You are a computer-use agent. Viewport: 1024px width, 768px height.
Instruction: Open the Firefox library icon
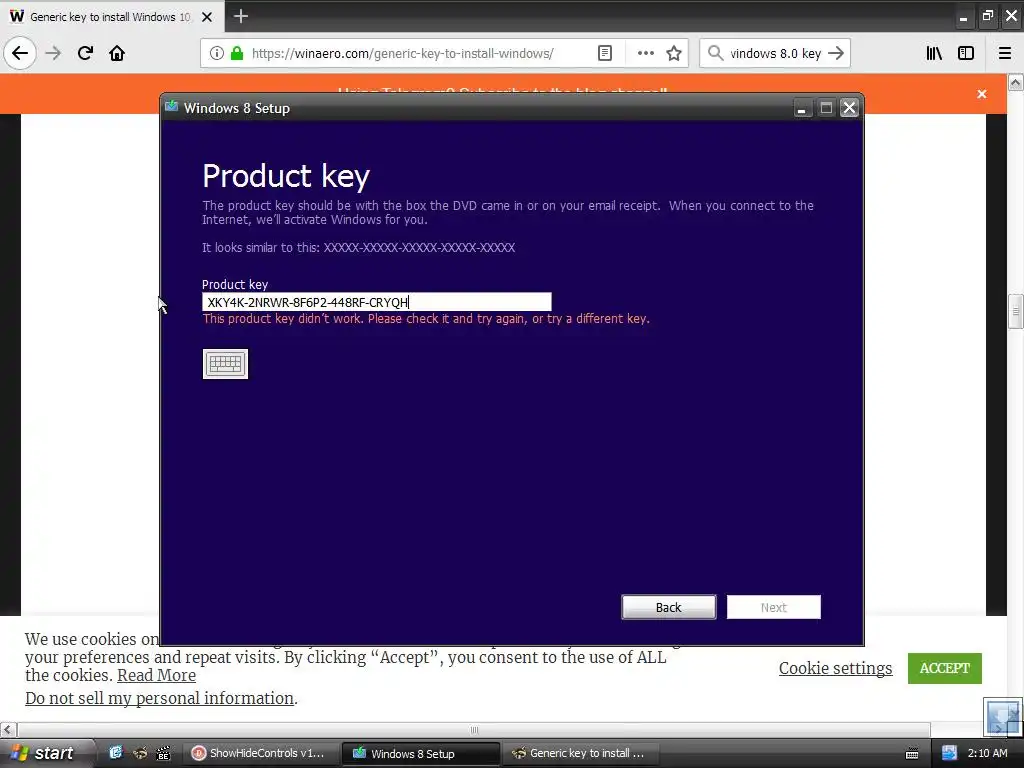(934, 54)
